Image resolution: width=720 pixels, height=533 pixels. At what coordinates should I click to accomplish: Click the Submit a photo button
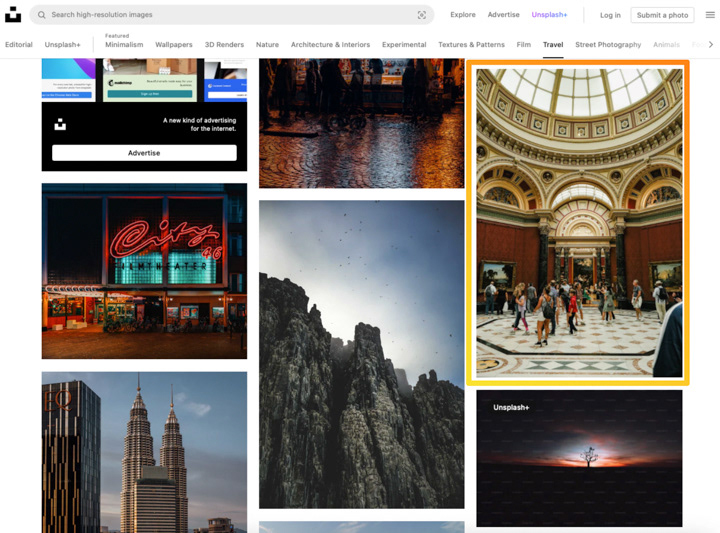pyautogui.click(x=662, y=15)
